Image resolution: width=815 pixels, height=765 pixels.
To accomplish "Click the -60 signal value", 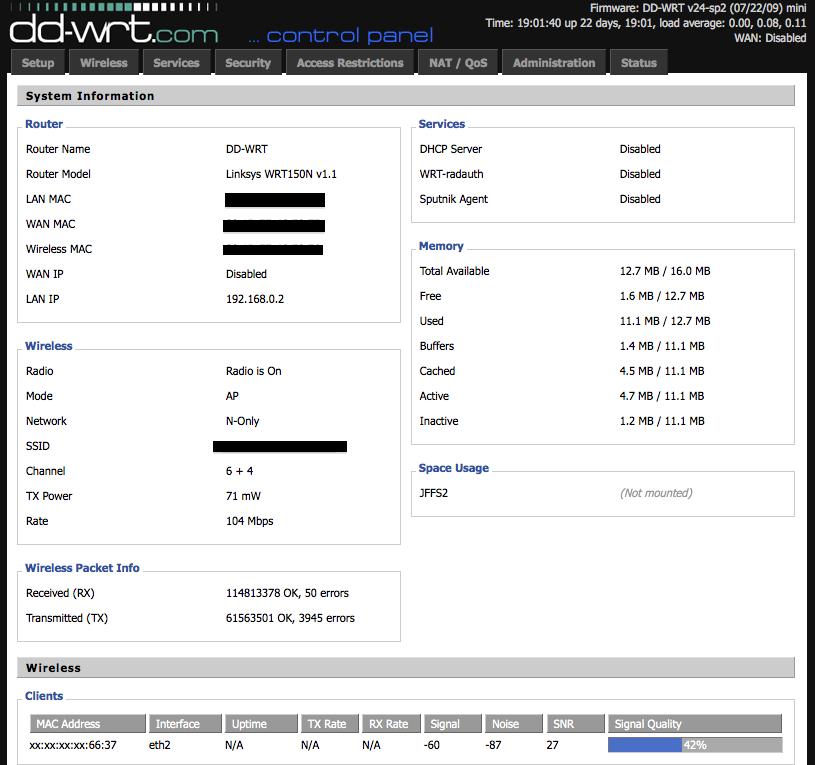I will point(431,745).
